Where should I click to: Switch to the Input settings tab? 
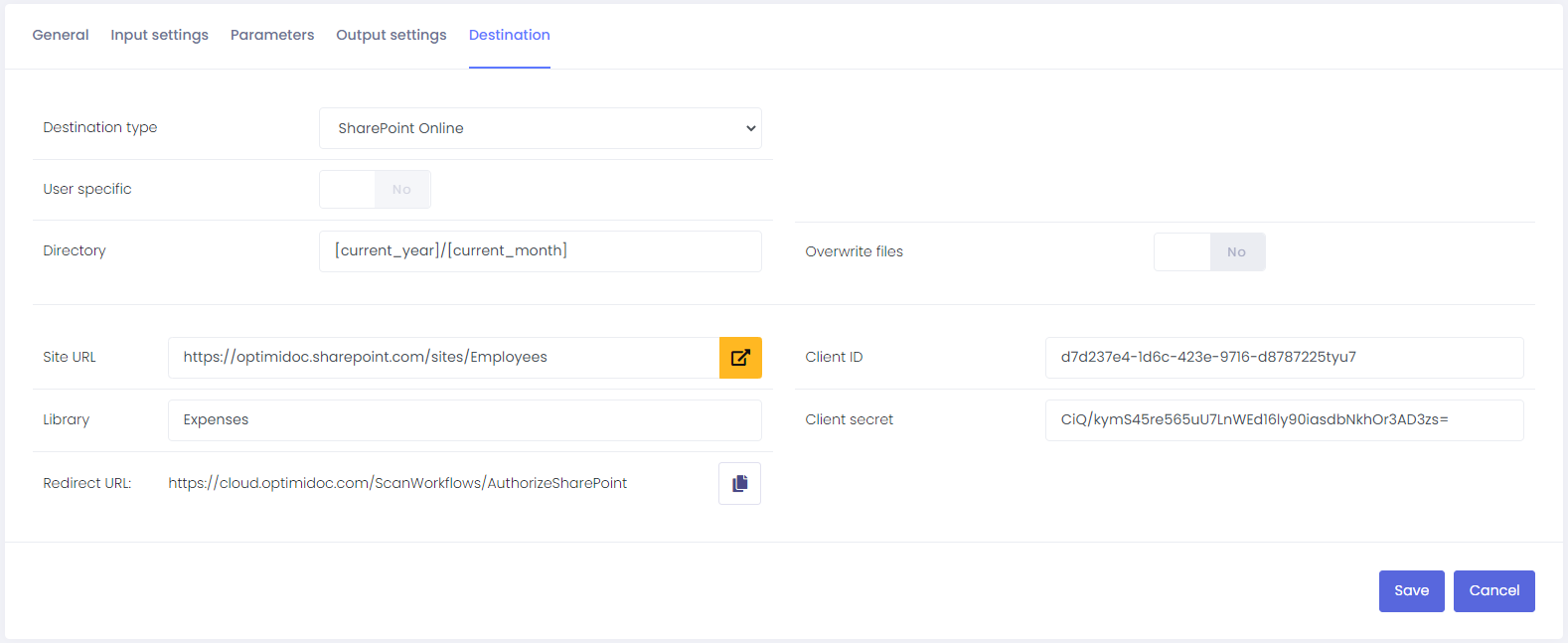coord(160,35)
